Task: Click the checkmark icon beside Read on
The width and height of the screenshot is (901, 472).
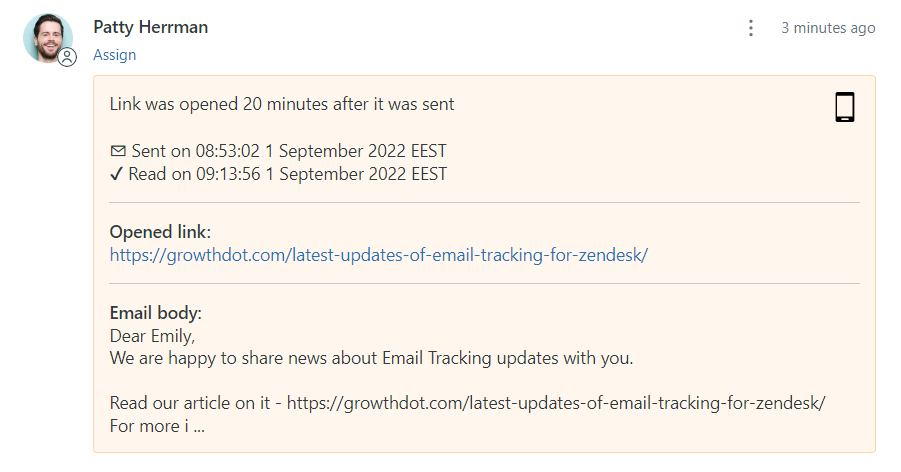Action: (117, 174)
